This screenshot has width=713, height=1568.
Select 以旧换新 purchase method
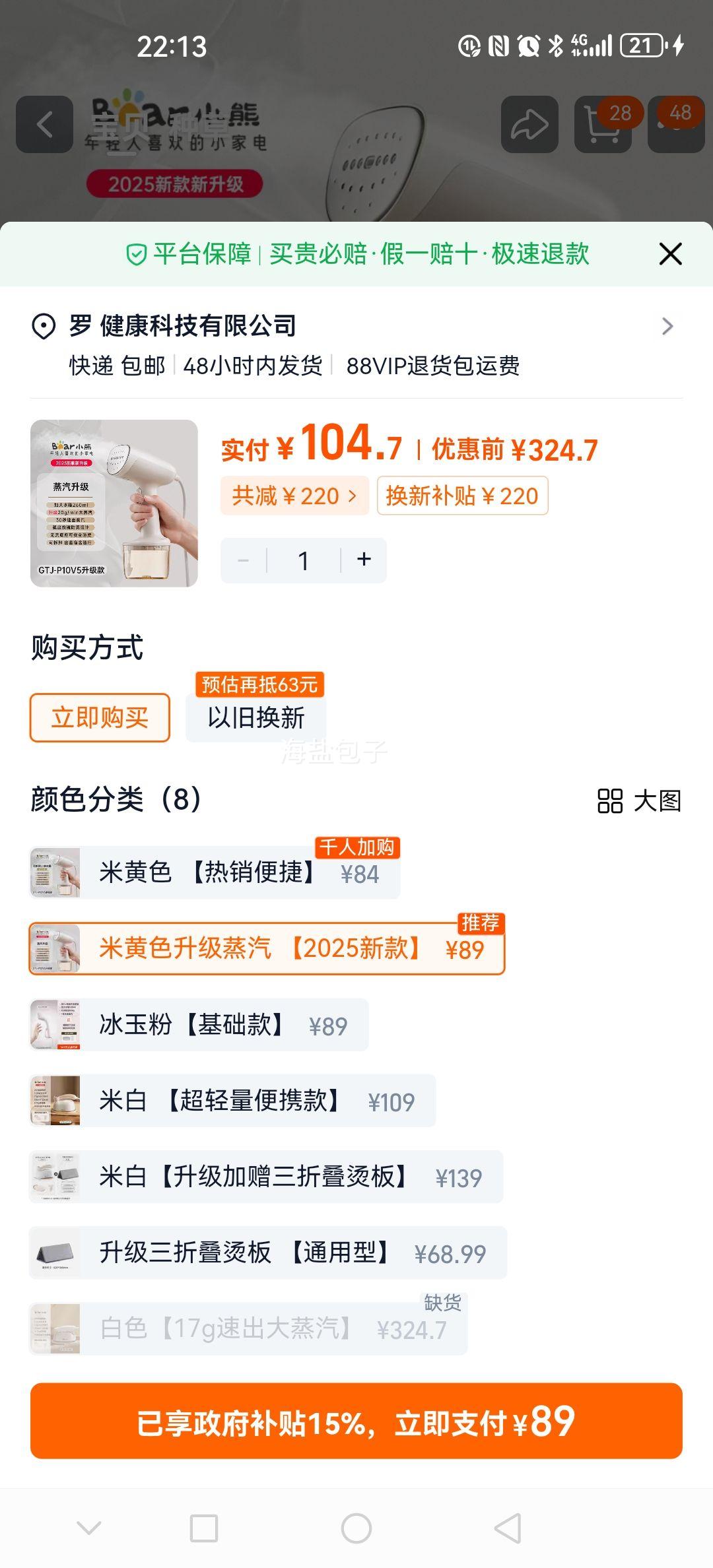point(256,717)
